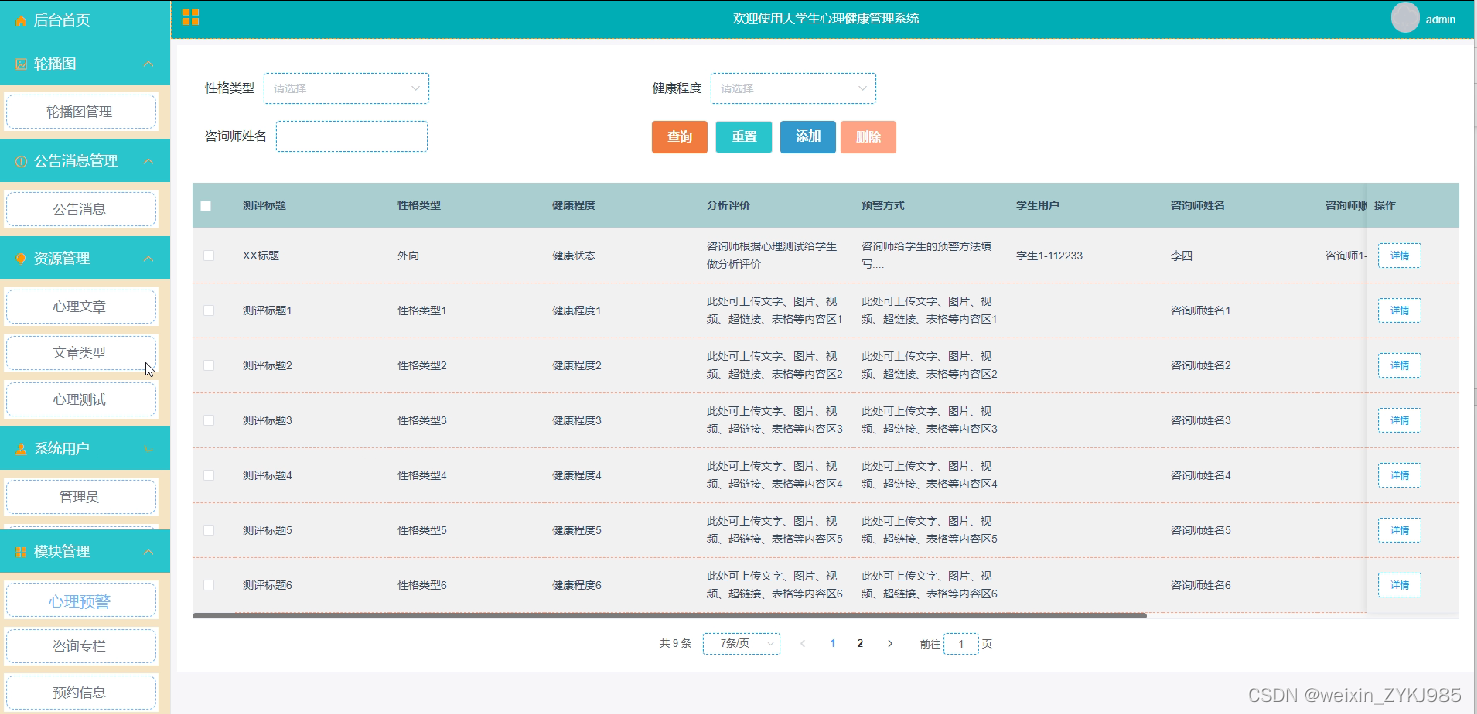Check the checkbox on the XX标题 row
The width and height of the screenshot is (1477, 714).
coord(208,255)
